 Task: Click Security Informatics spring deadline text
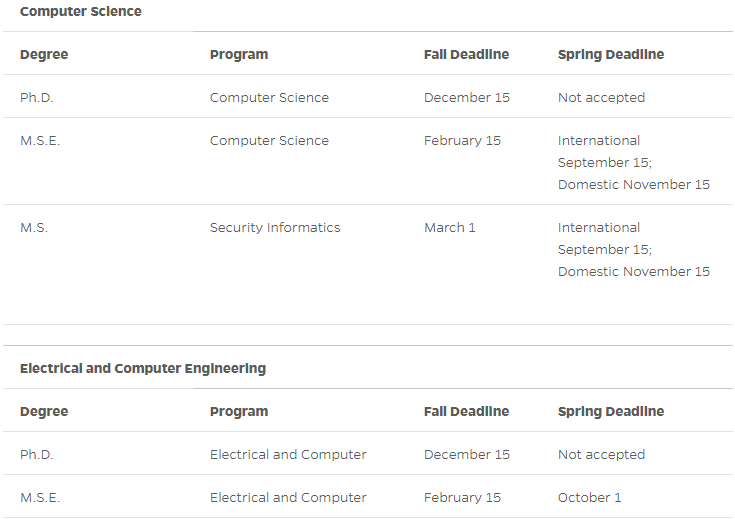633,249
